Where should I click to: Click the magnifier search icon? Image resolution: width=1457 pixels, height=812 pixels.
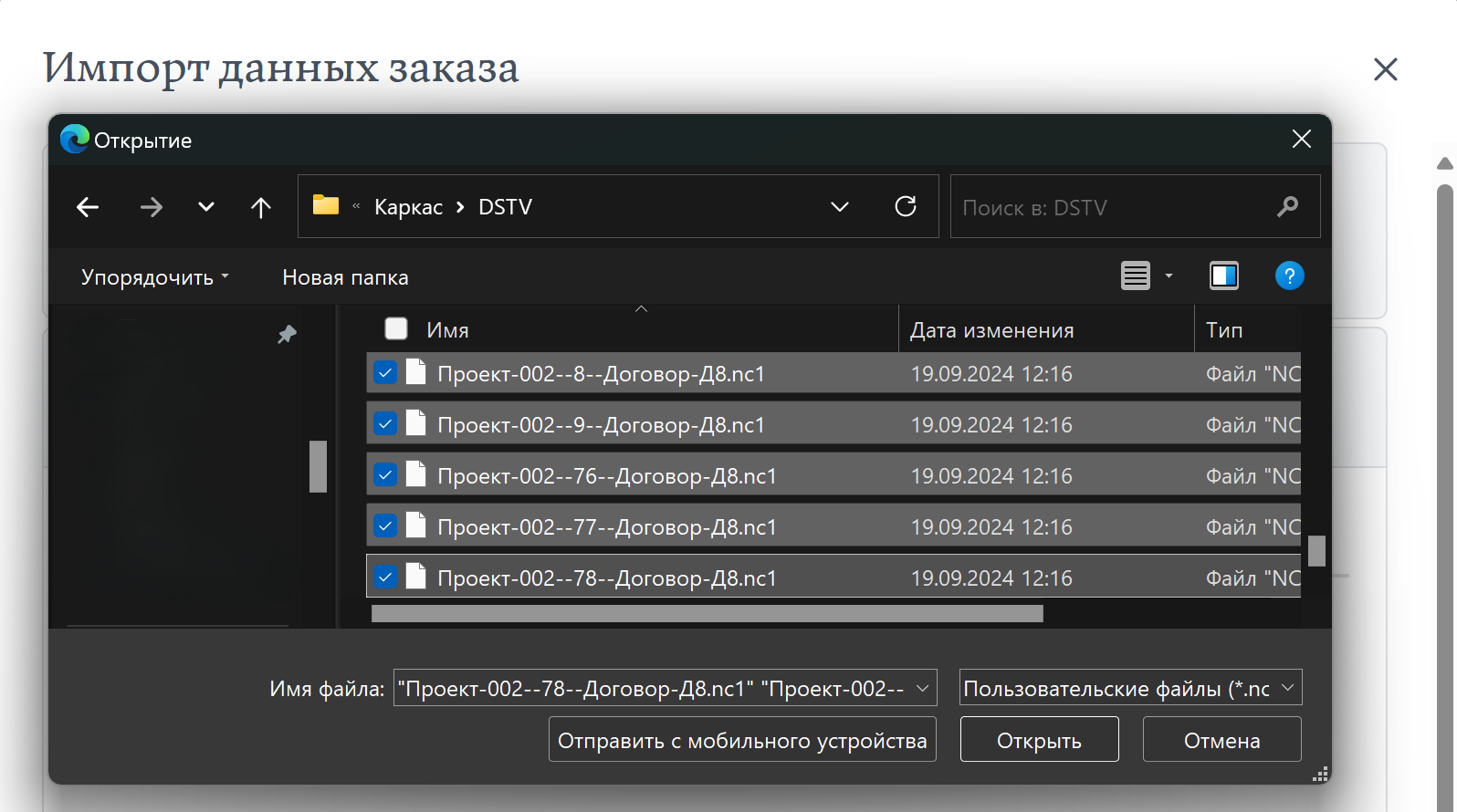[1288, 207]
